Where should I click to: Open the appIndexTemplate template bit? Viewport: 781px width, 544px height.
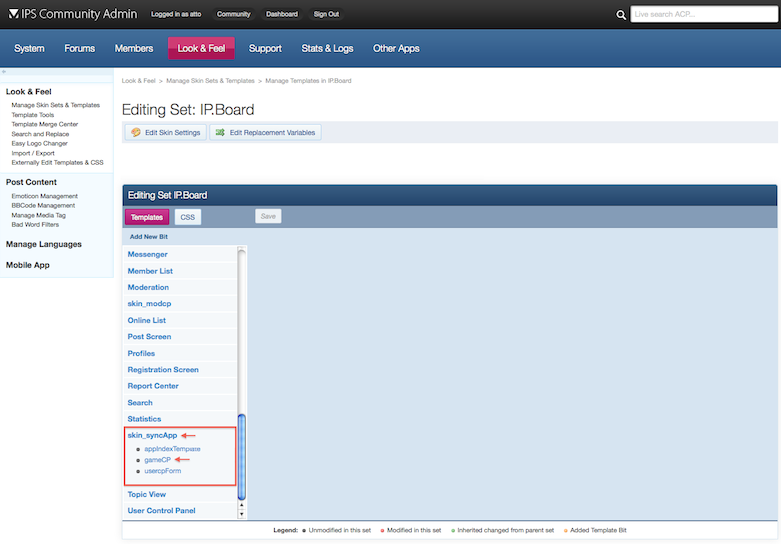pyautogui.click(x=172, y=449)
